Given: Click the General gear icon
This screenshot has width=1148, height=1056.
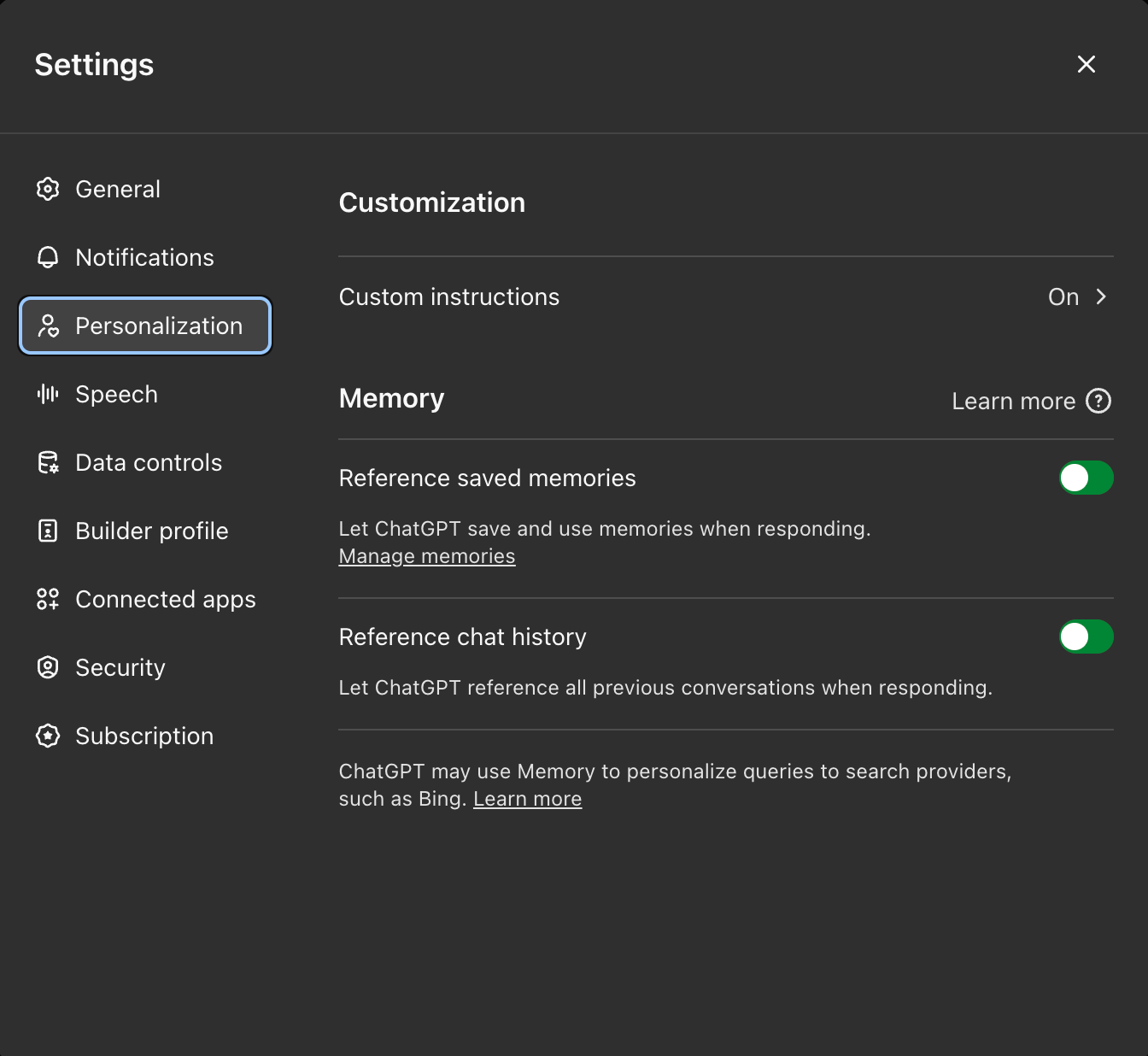Looking at the screenshot, I should pyautogui.click(x=48, y=189).
